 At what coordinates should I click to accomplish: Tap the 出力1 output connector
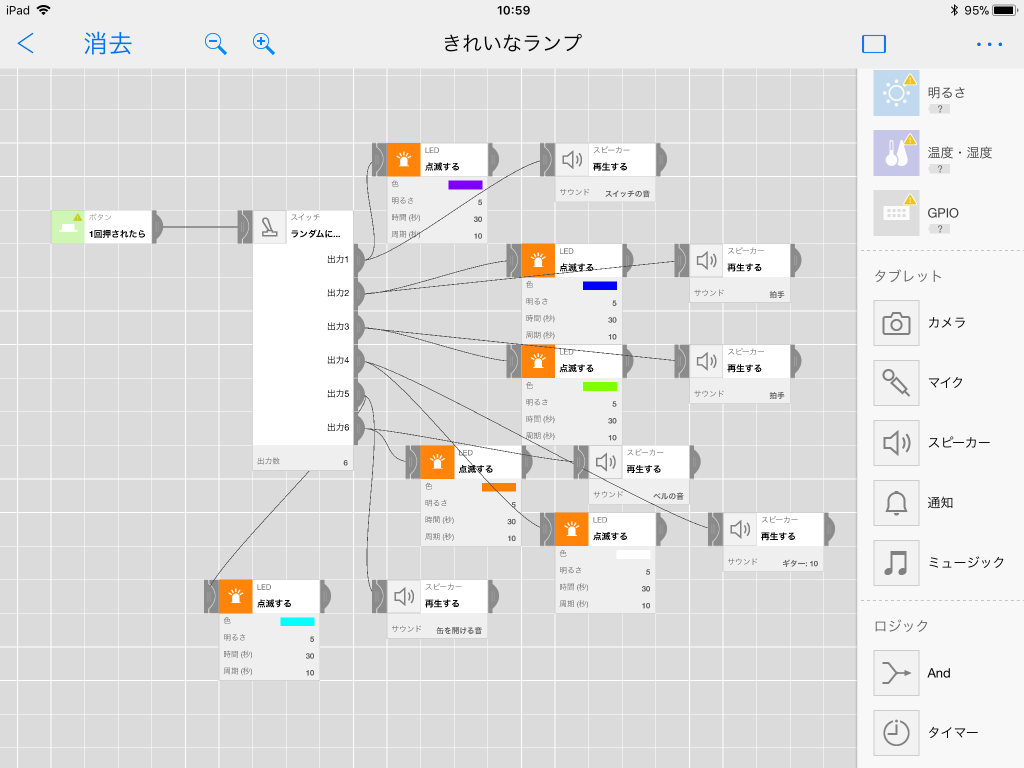[359, 260]
